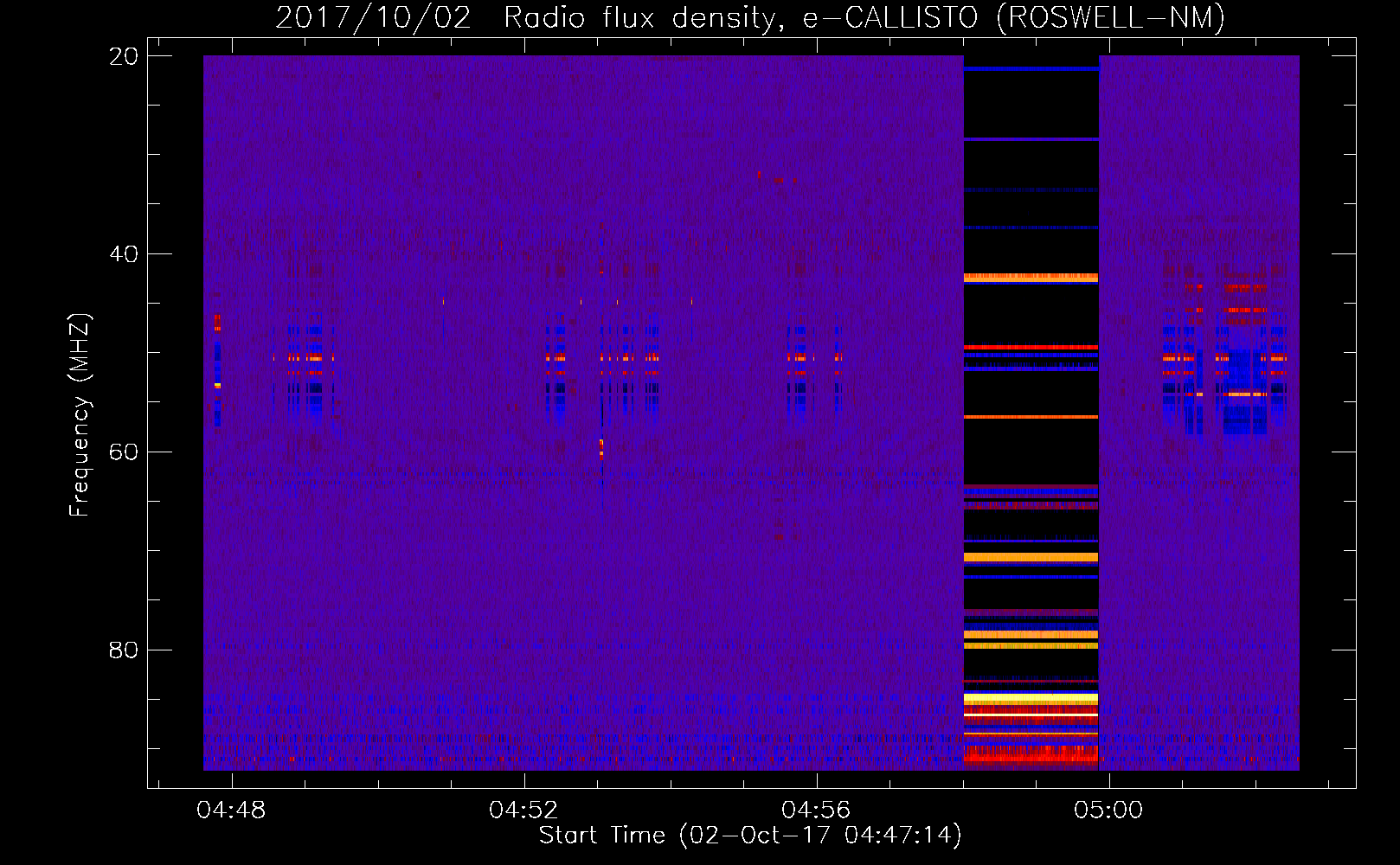Click the 04:48 time tick label
The height and width of the screenshot is (865, 1400).
click(x=231, y=811)
